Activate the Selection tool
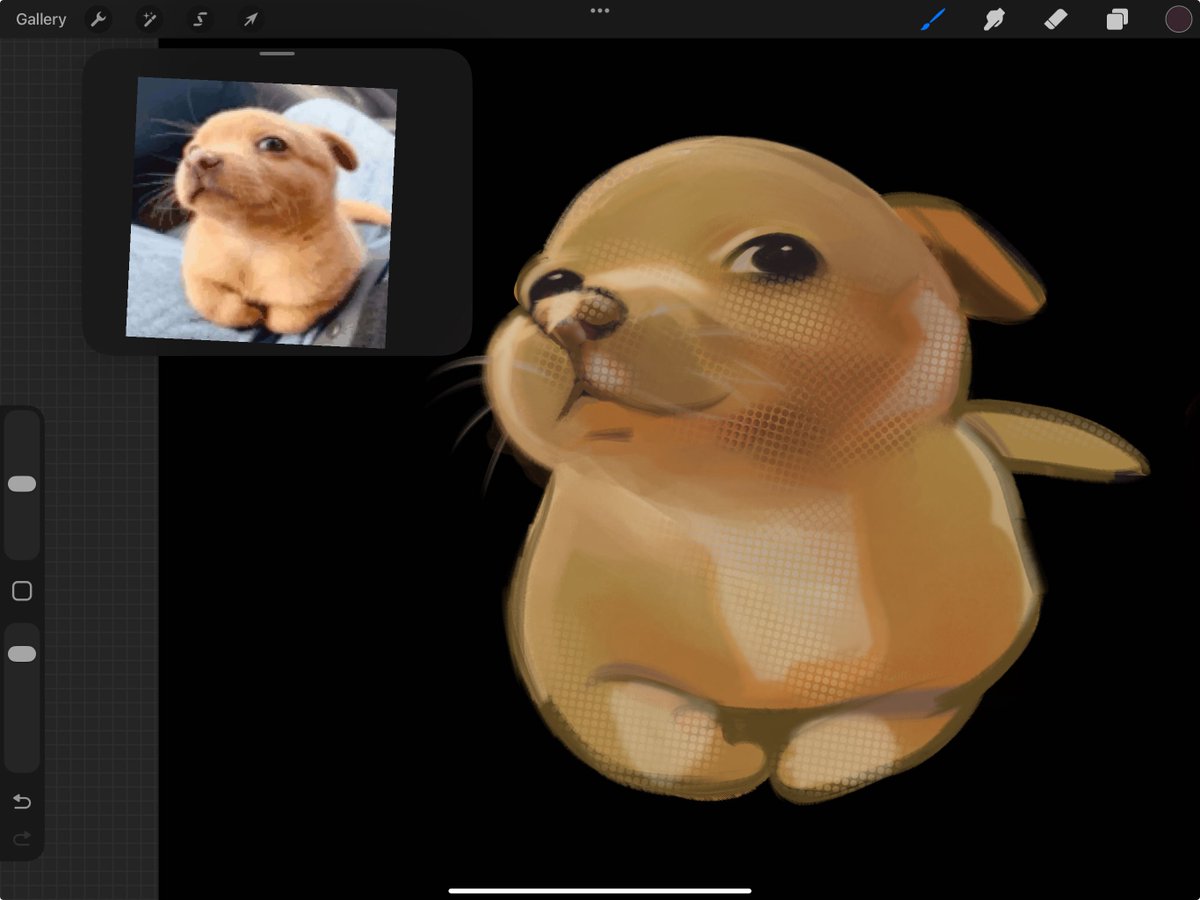This screenshot has height=900, width=1200. pos(200,19)
